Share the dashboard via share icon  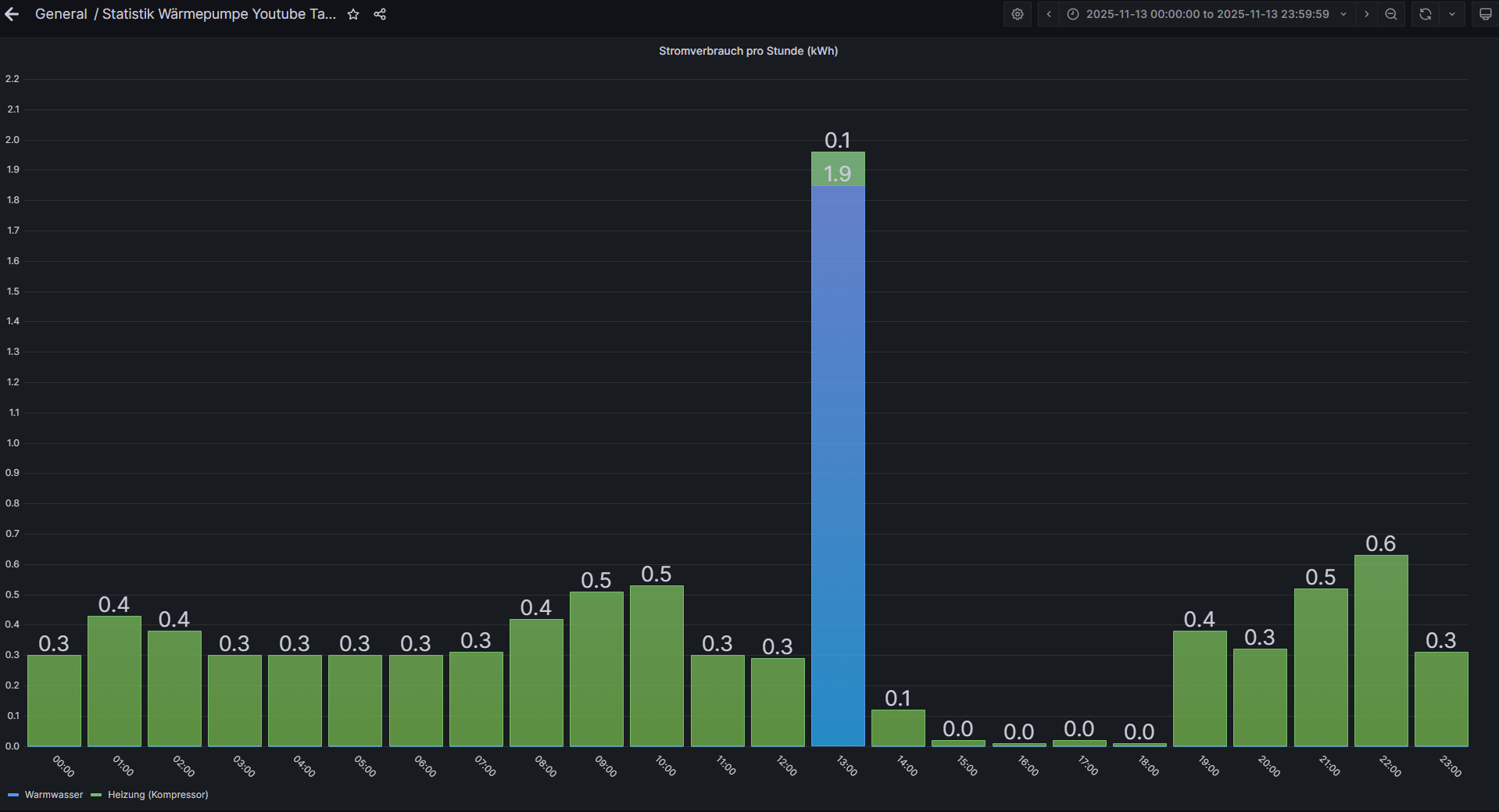click(x=380, y=14)
